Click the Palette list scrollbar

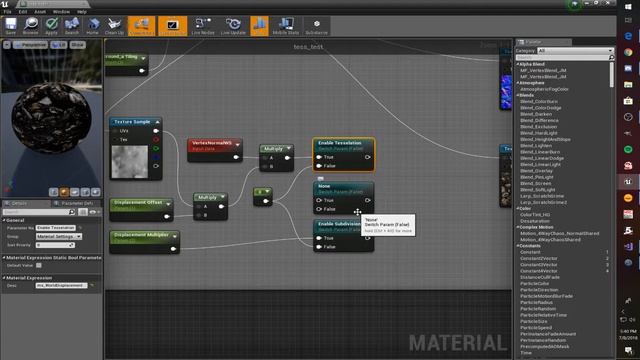point(611,75)
